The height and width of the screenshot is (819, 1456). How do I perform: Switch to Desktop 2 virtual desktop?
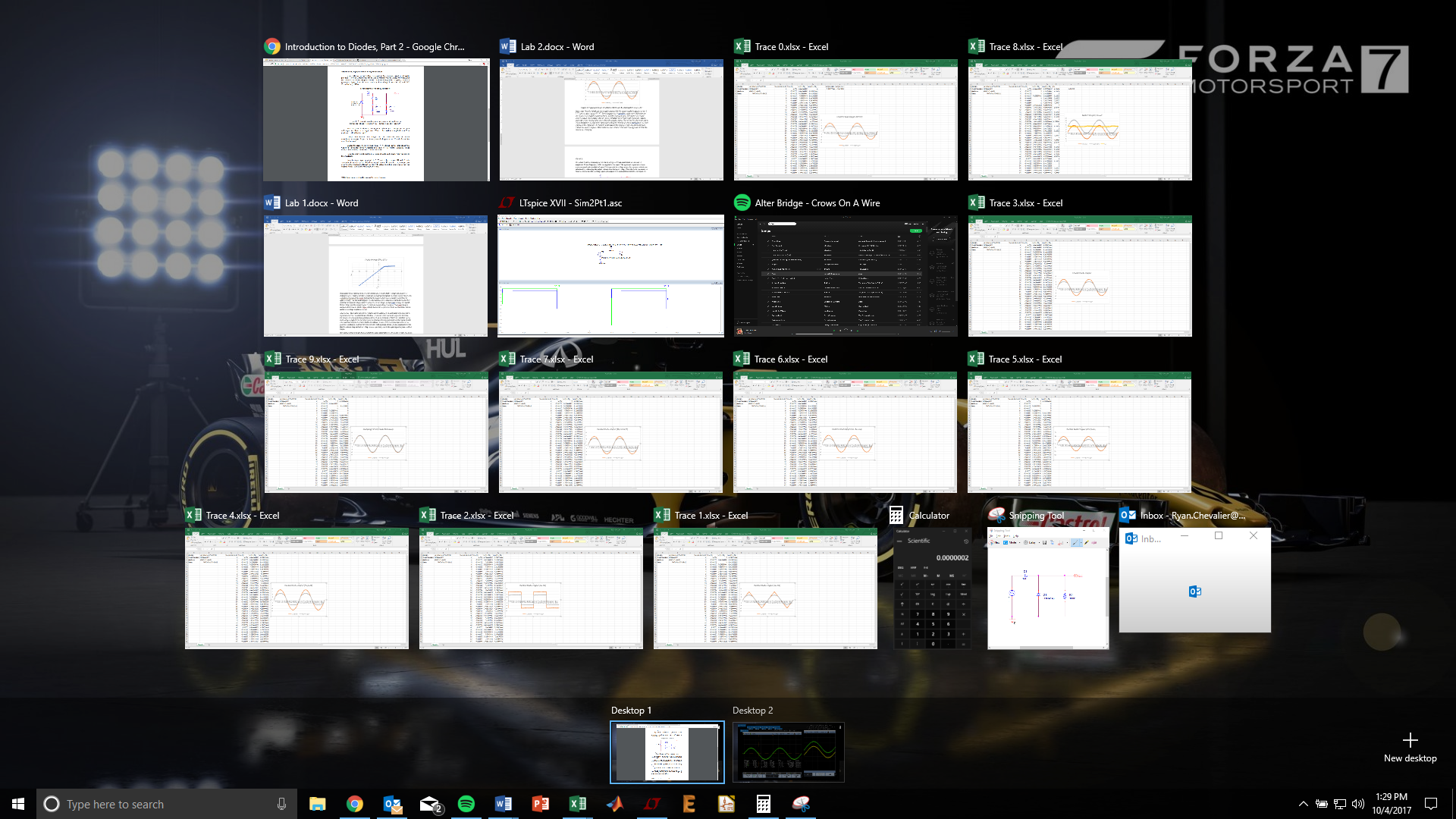click(x=789, y=752)
